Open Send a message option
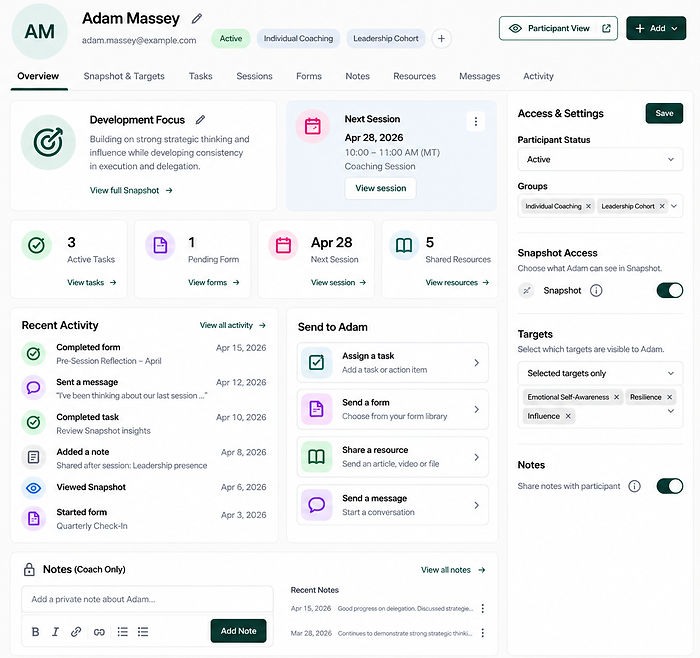 [392, 505]
